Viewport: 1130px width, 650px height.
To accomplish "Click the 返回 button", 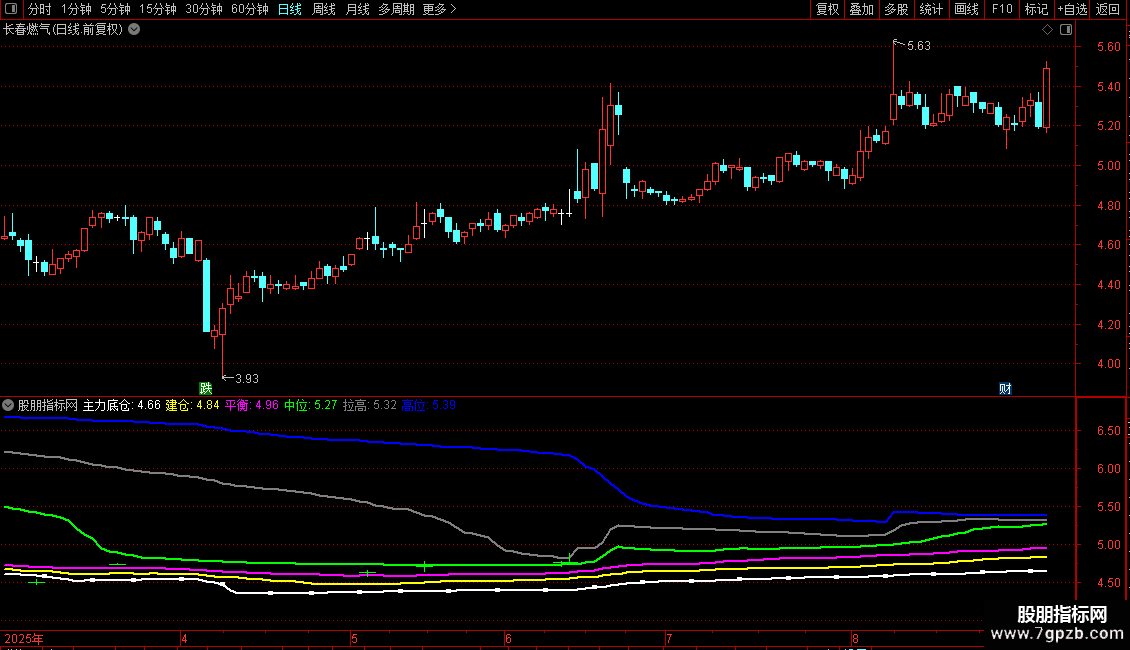I will [1108, 9].
